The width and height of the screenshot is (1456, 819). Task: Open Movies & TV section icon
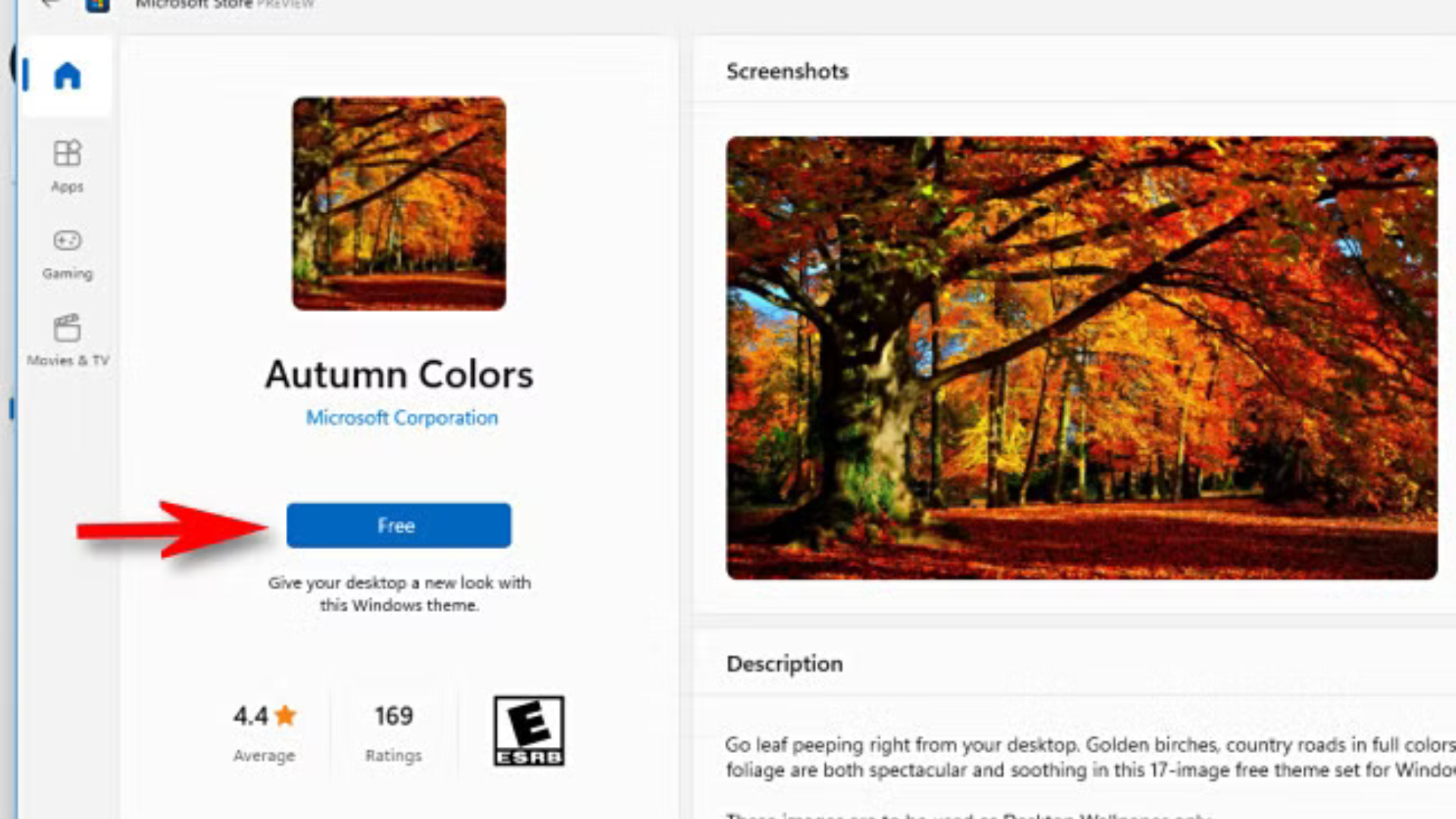click(67, 328)
